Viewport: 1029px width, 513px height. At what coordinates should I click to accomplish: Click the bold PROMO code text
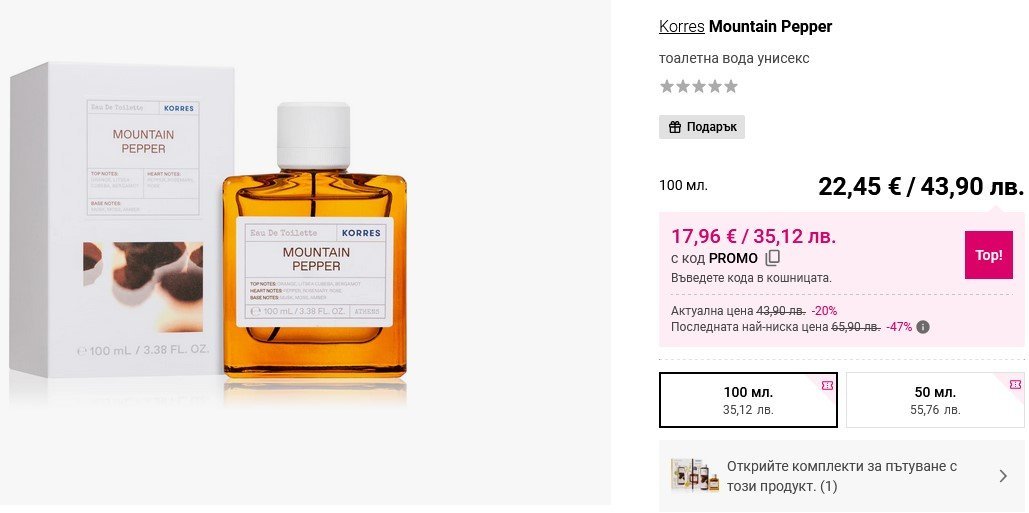pos(733,258)
